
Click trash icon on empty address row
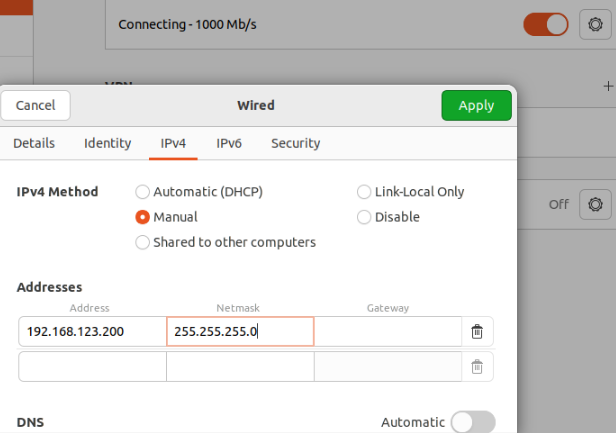click(x=477, y=367)
